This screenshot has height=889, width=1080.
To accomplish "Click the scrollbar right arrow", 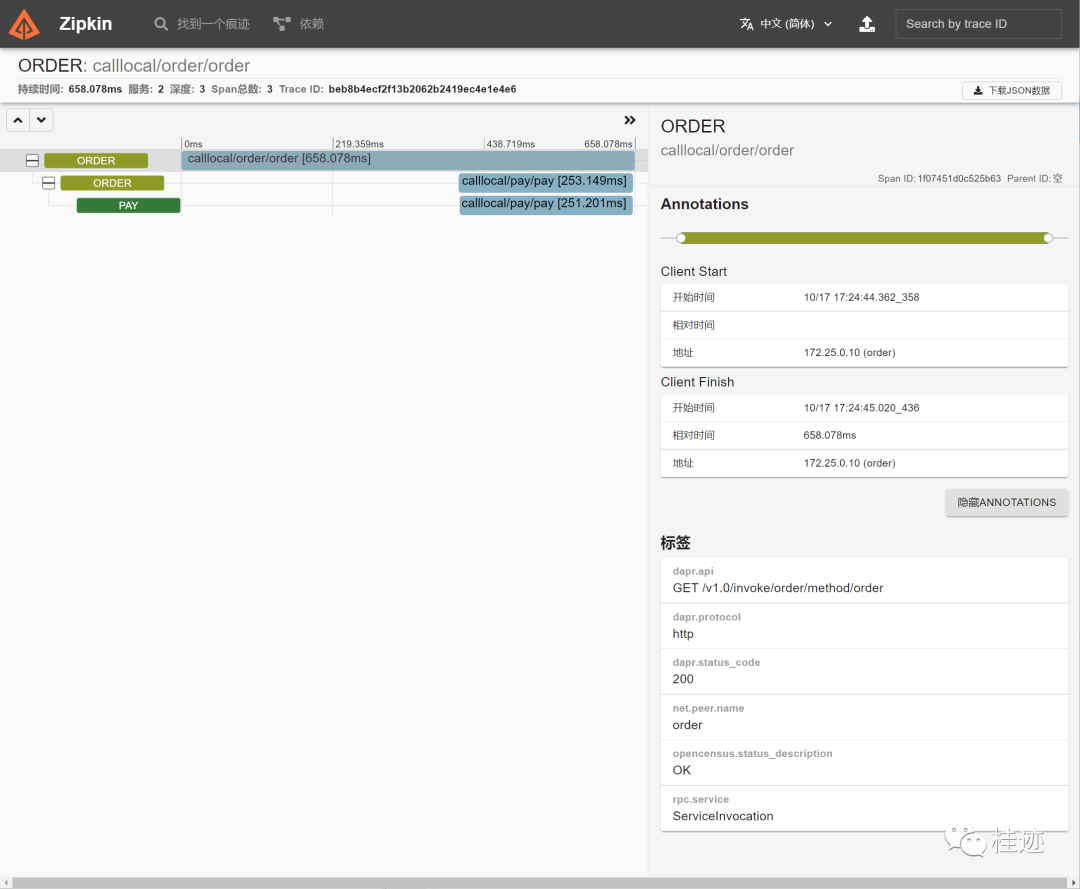I will point(1073,883).
